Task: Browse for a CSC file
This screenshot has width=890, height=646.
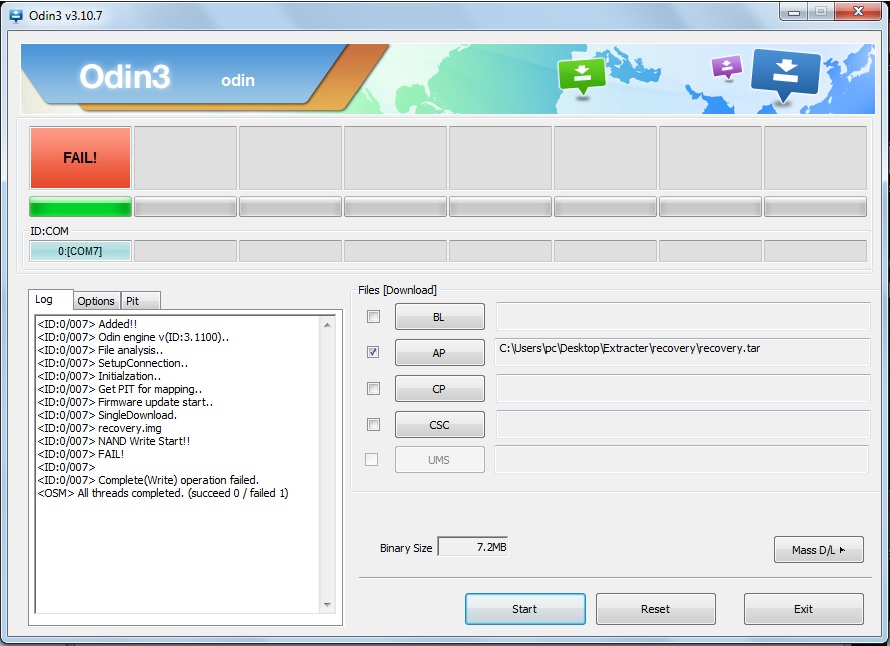Action: click(440, 425)
